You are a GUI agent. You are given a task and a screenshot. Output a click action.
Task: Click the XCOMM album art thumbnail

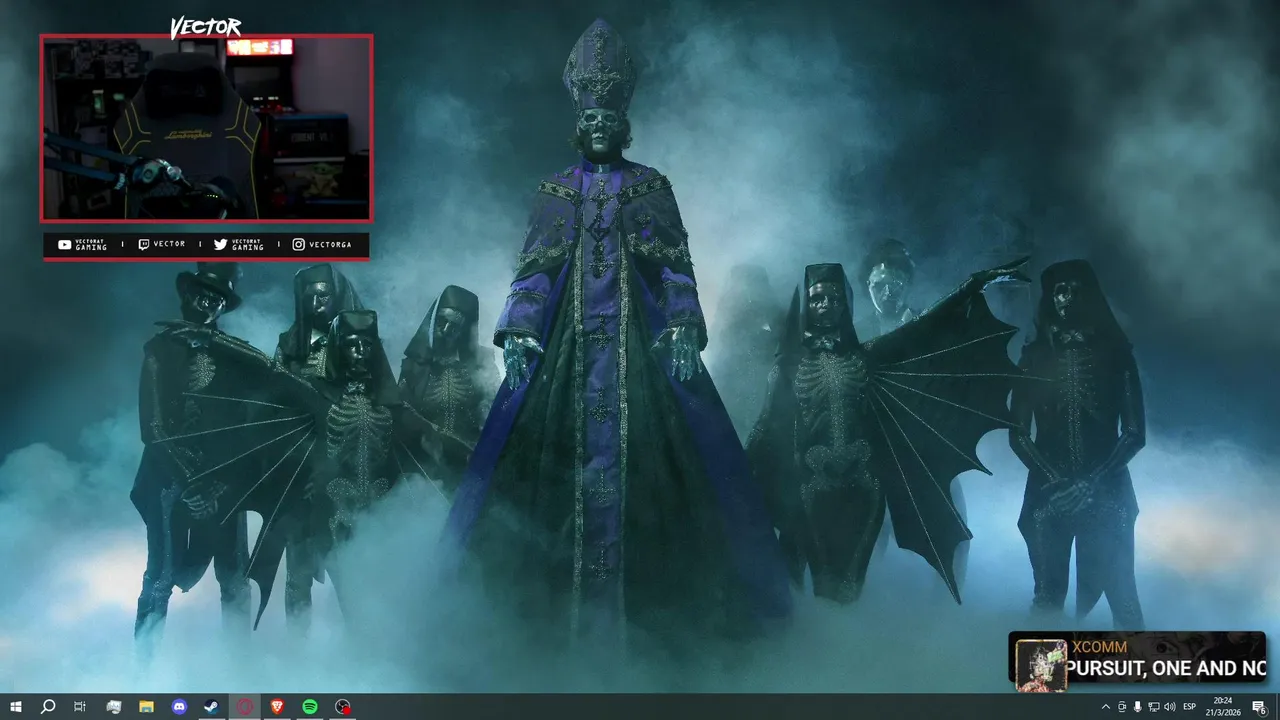(1041, 665)
